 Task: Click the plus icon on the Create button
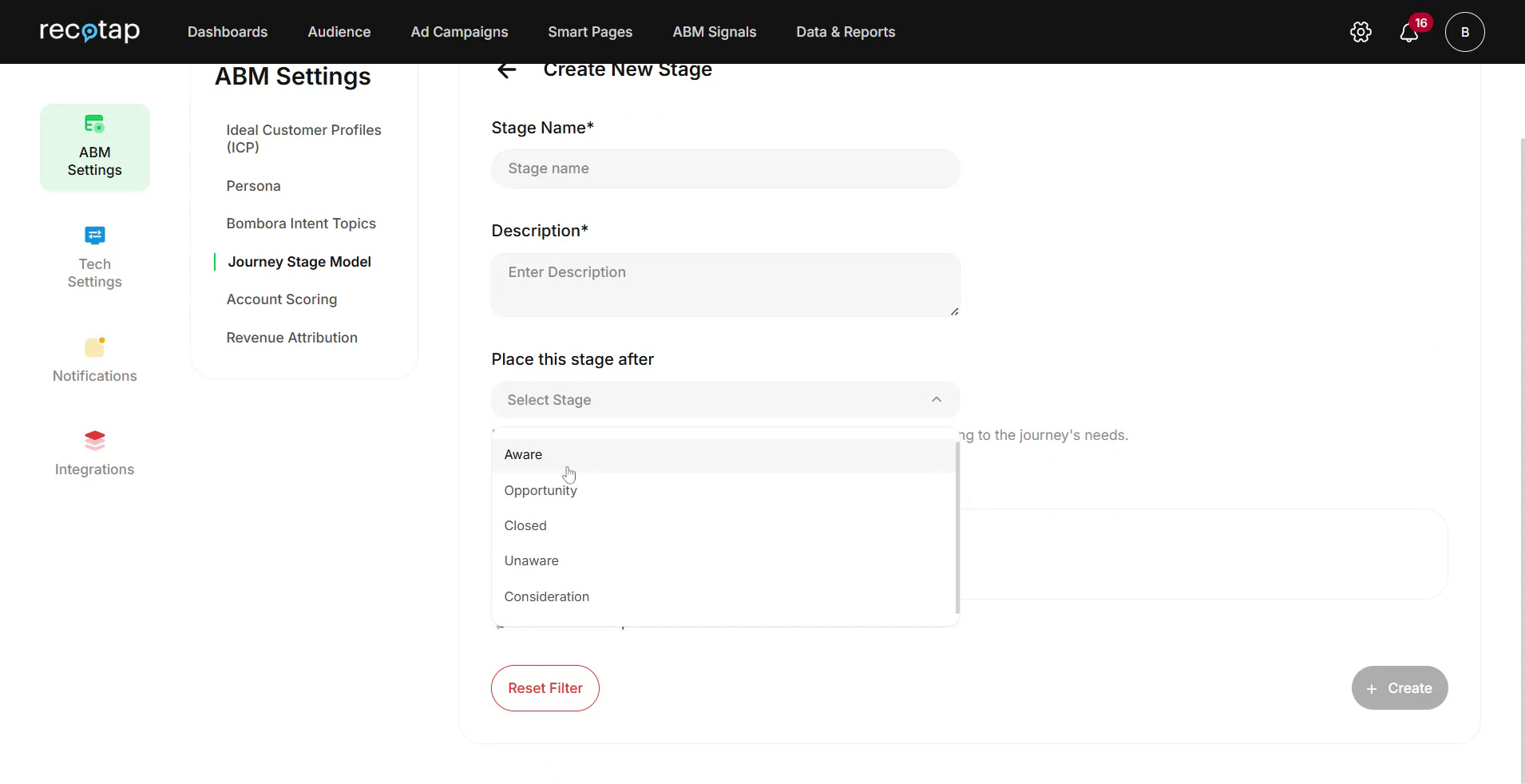(x=1372, y=688)
